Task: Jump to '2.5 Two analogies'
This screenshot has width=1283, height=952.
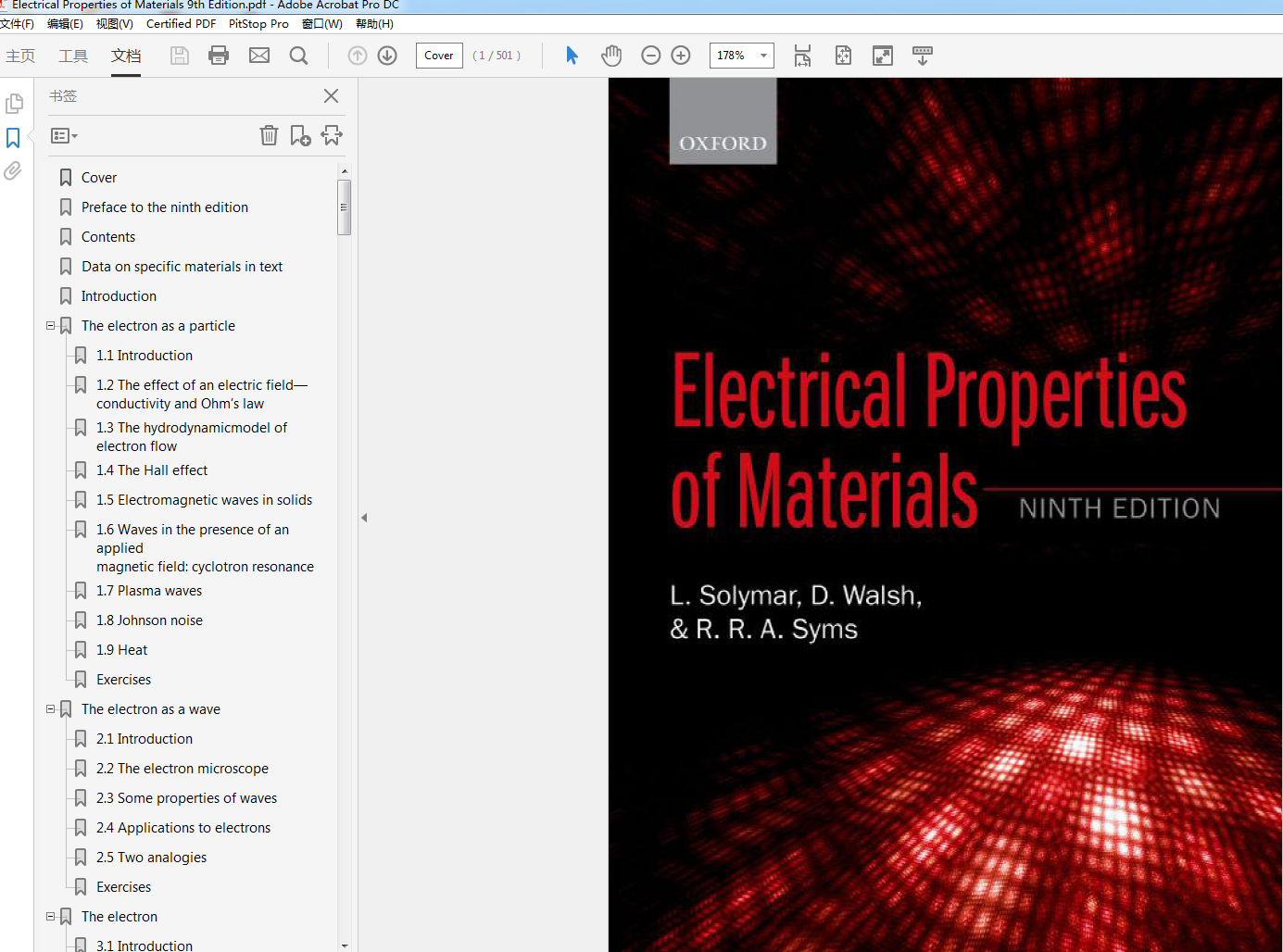Action: [x=151, y=858]
